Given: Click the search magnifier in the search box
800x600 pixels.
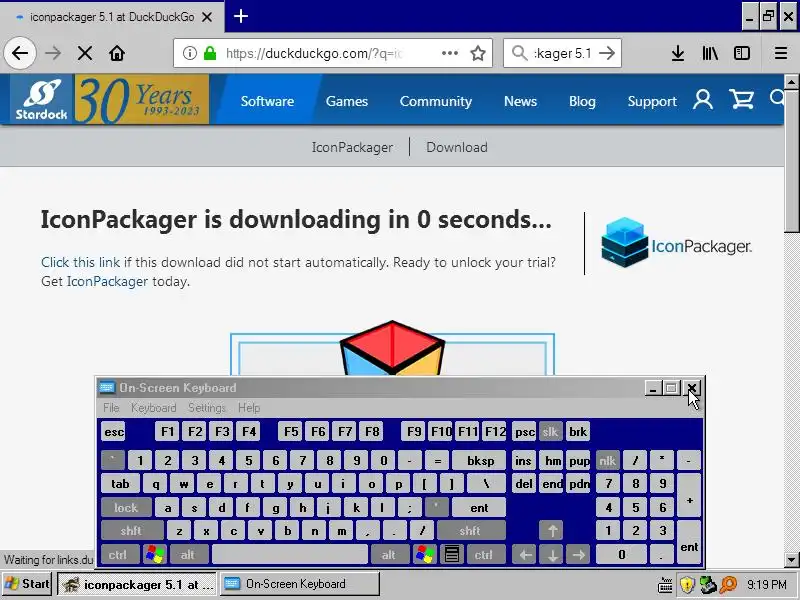Looking at the screenshot, I should 519,53.
